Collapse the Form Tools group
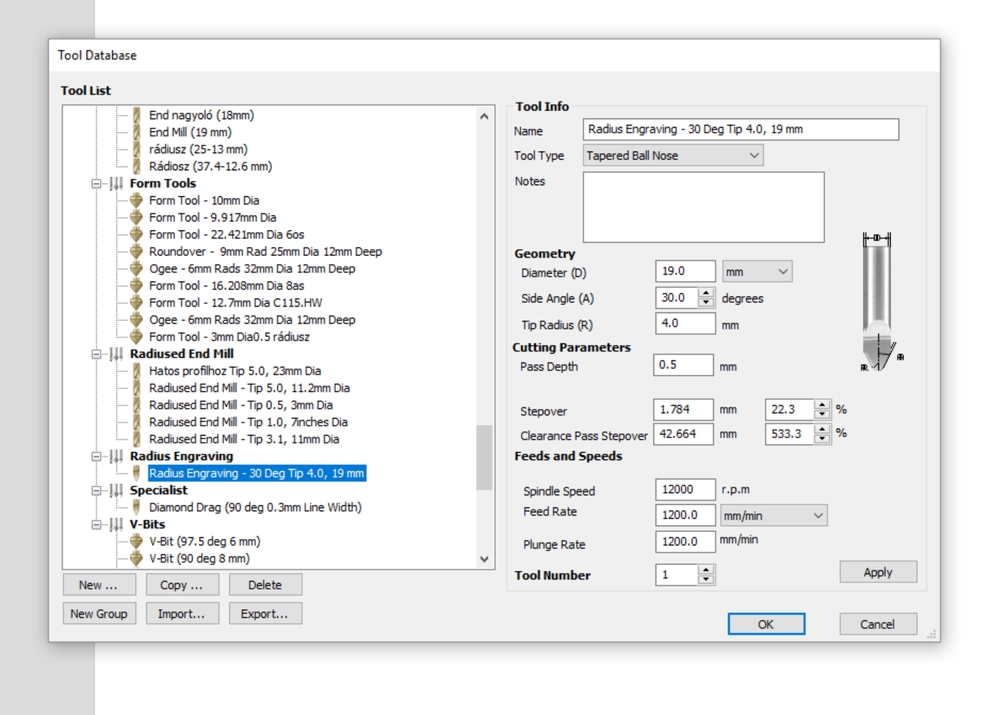The image size is (990, 715). pos(98,184)
